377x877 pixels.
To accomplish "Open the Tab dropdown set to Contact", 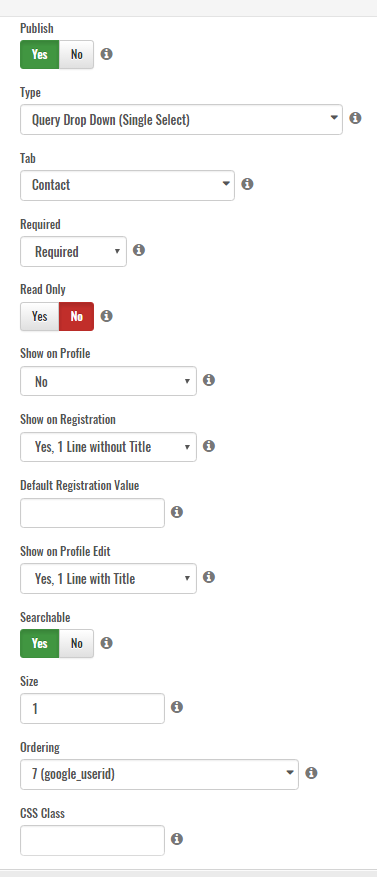I will (128, 185).
